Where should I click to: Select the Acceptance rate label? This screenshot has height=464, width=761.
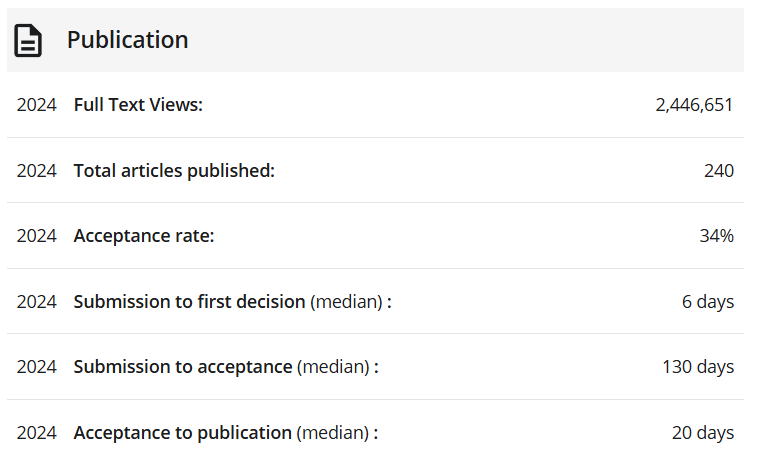[144, 236]
